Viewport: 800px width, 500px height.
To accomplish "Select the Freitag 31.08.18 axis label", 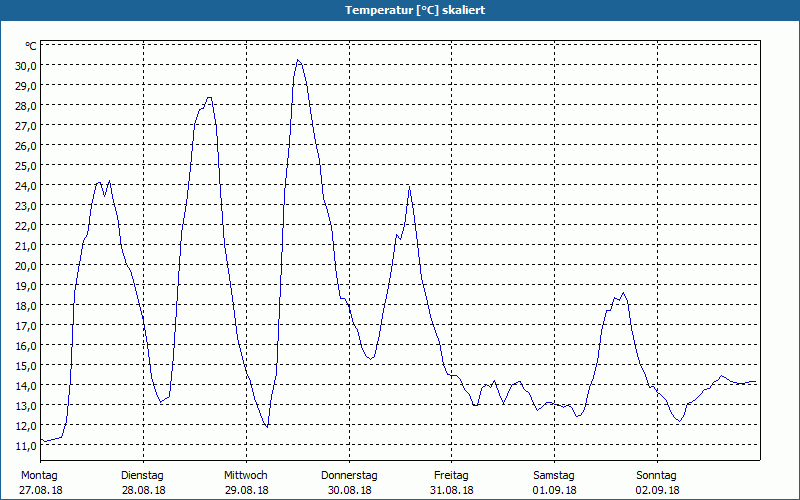I will coord(452,483).
